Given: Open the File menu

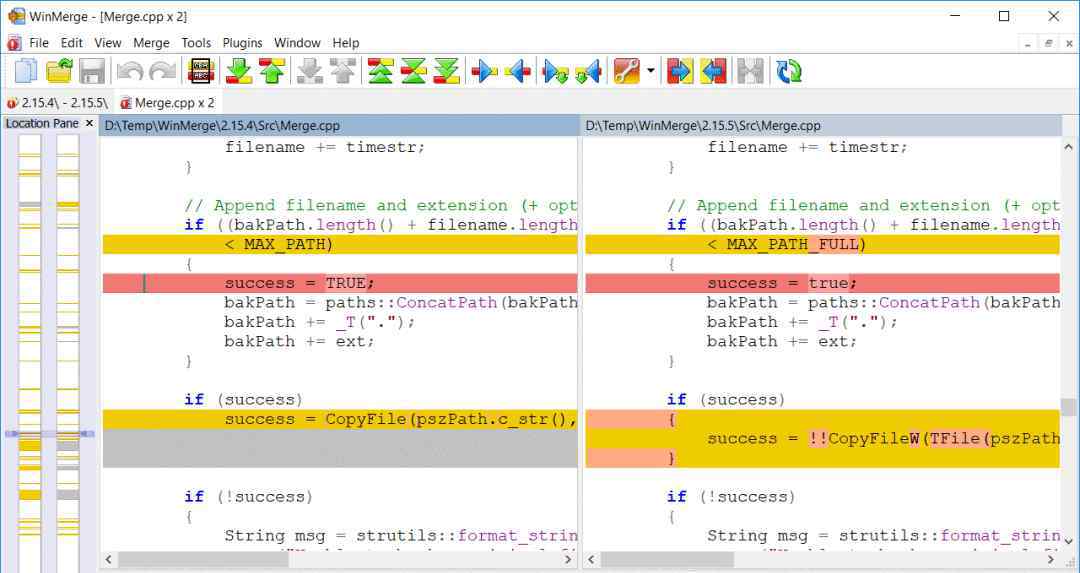Looking at the screenshot, I should [39, 43].
